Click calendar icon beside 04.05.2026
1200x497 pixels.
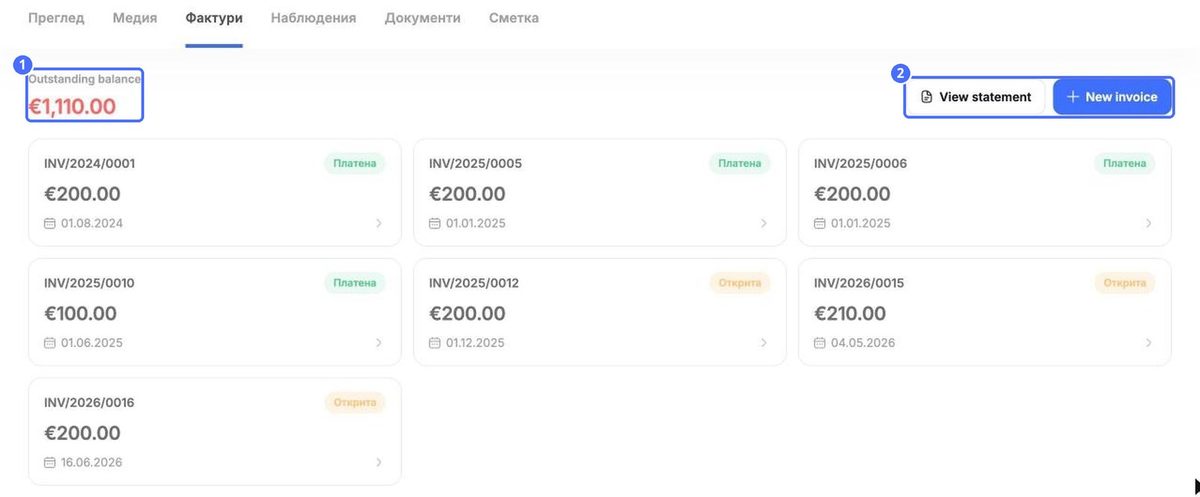(820, 343)
